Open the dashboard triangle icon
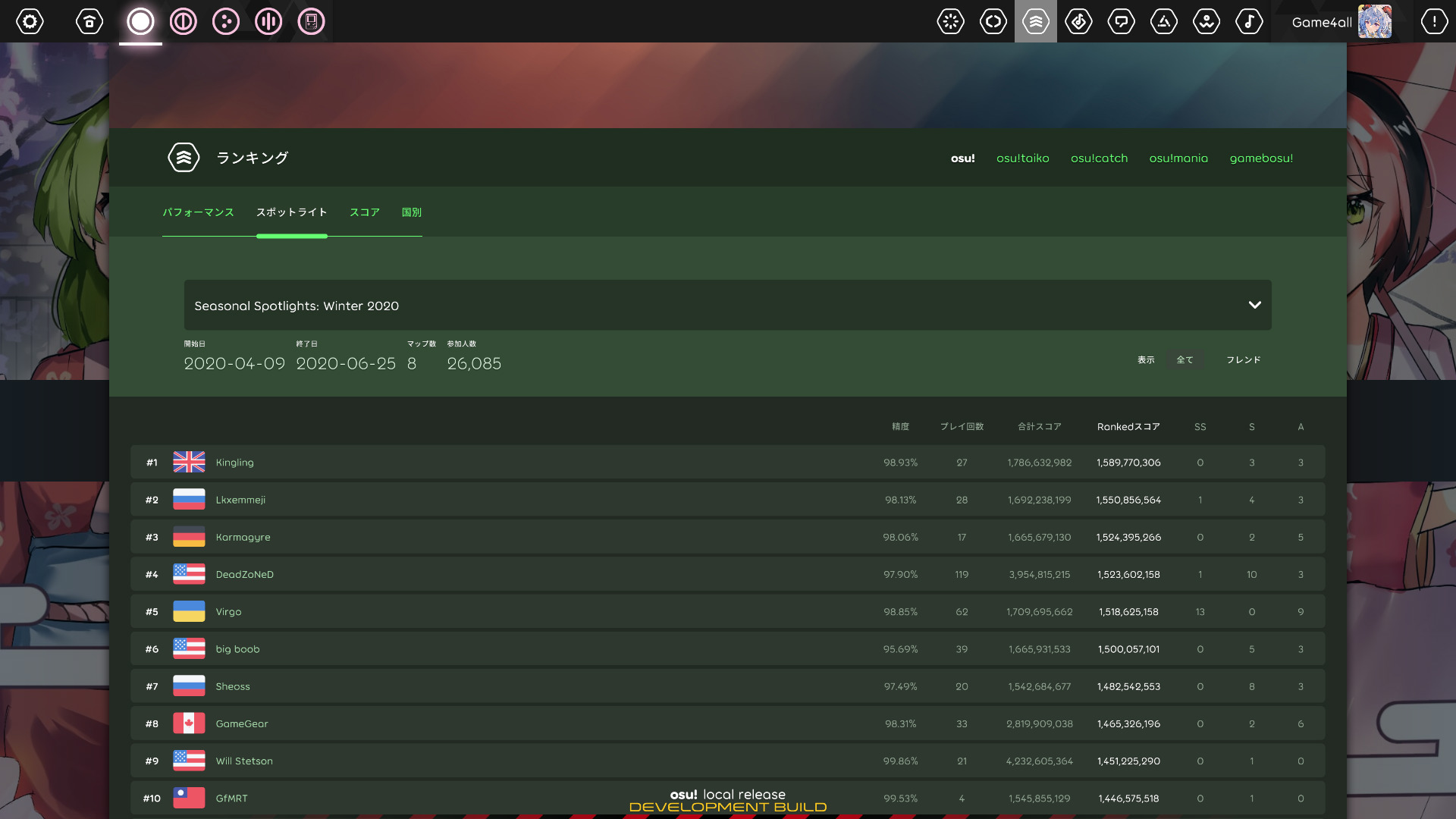 click(x=1163, y=21)
